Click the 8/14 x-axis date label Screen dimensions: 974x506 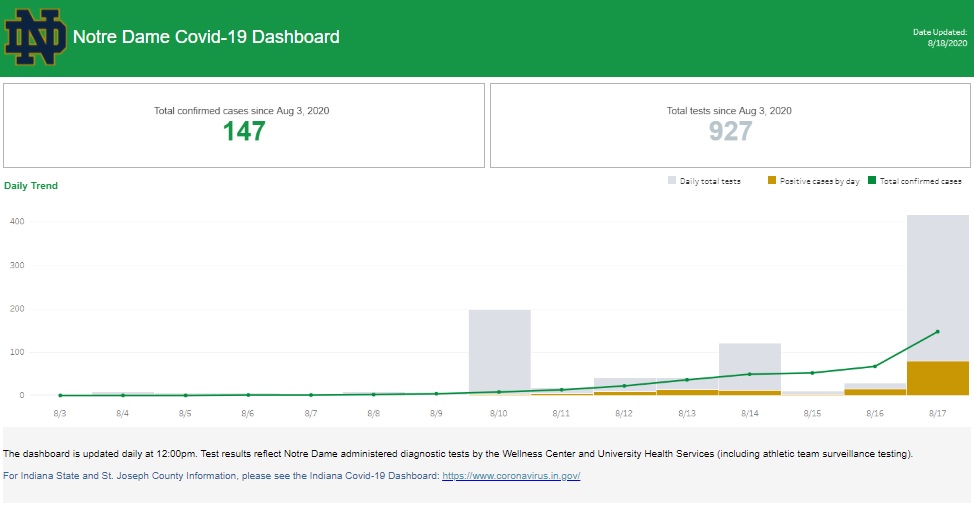[750, 413]
